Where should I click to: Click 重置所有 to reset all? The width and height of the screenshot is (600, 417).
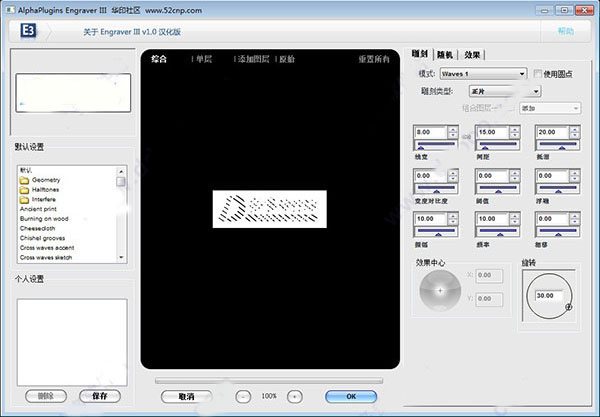coord(374,59)
